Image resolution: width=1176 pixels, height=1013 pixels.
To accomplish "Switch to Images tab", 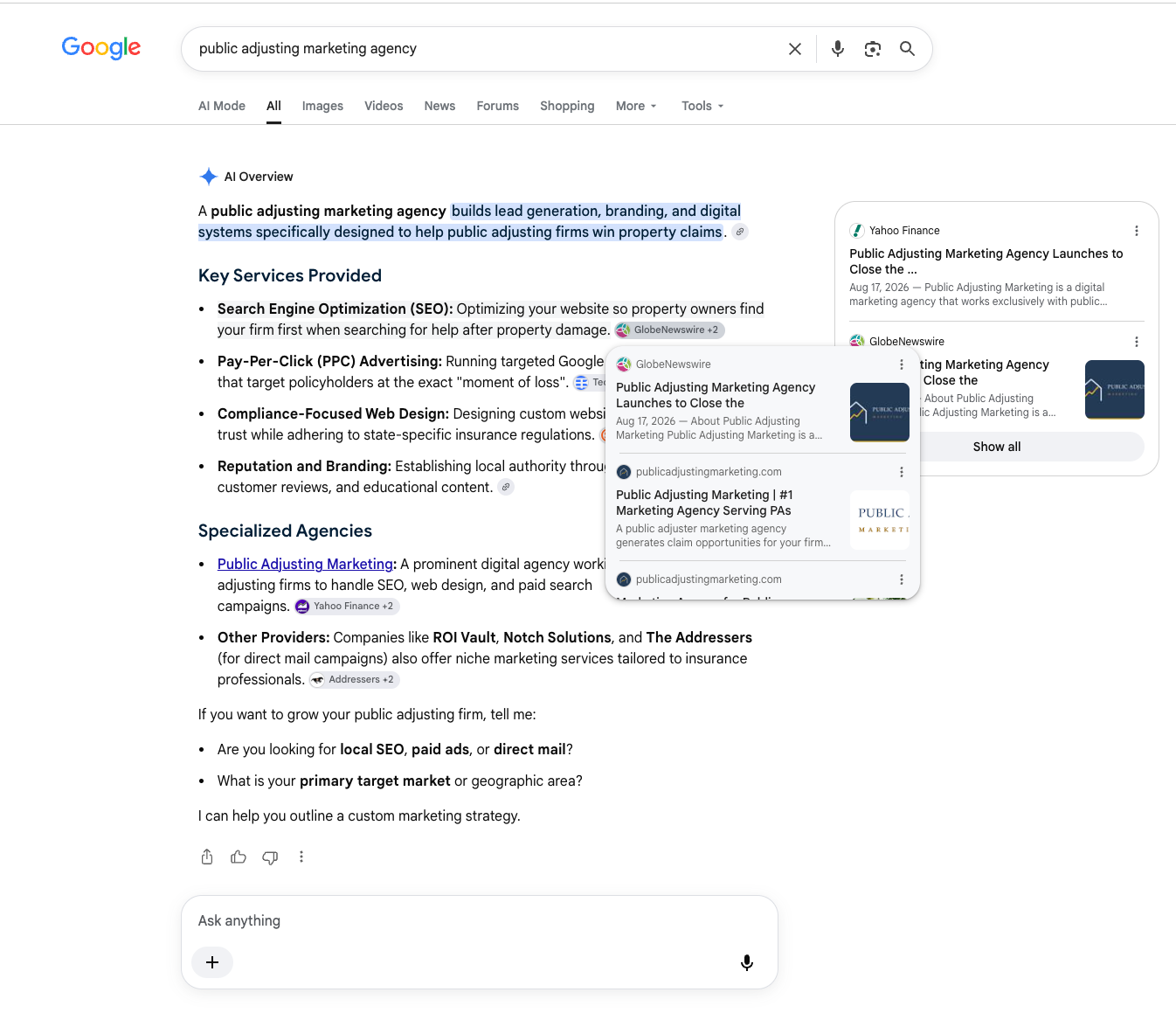I will point(322,106).
